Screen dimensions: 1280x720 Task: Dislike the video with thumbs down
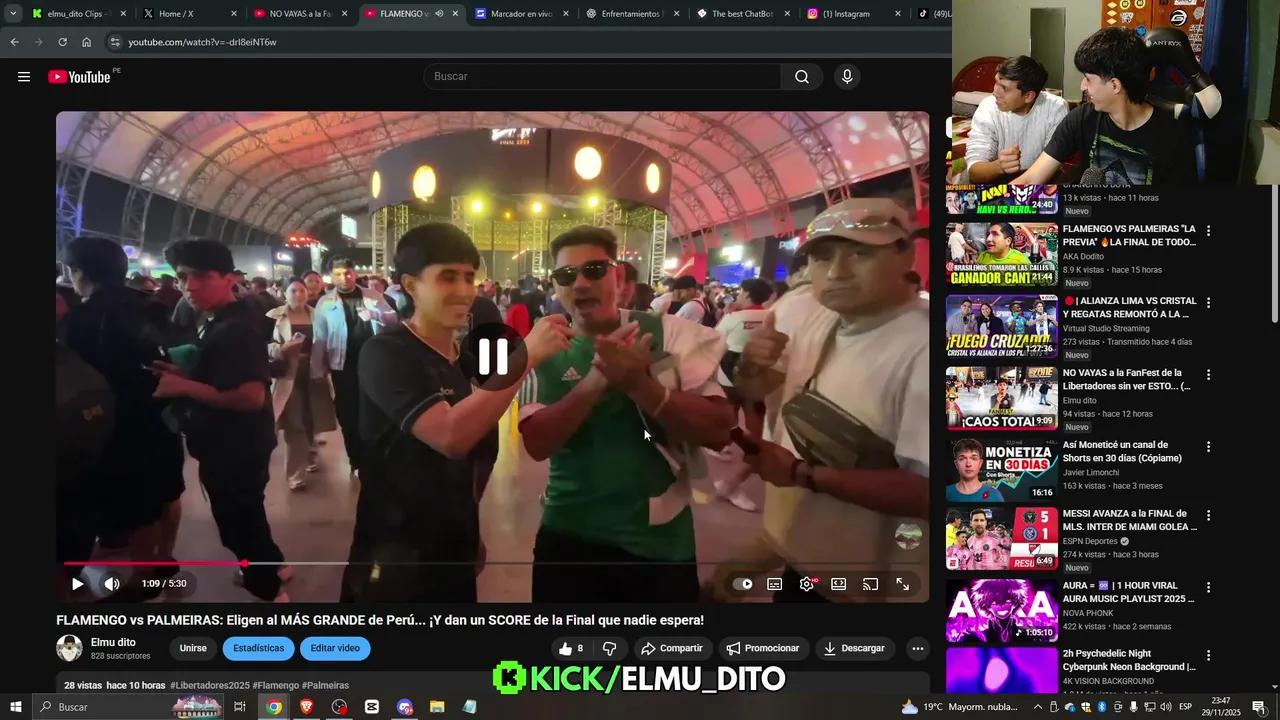coord(609,648)
